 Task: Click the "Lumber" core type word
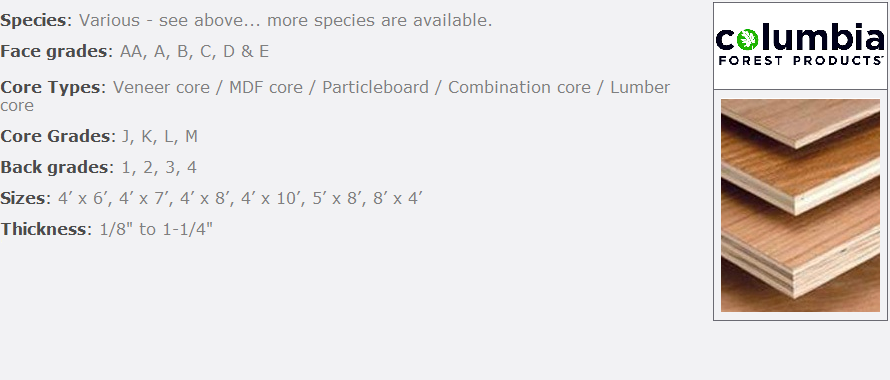point(640,87)
